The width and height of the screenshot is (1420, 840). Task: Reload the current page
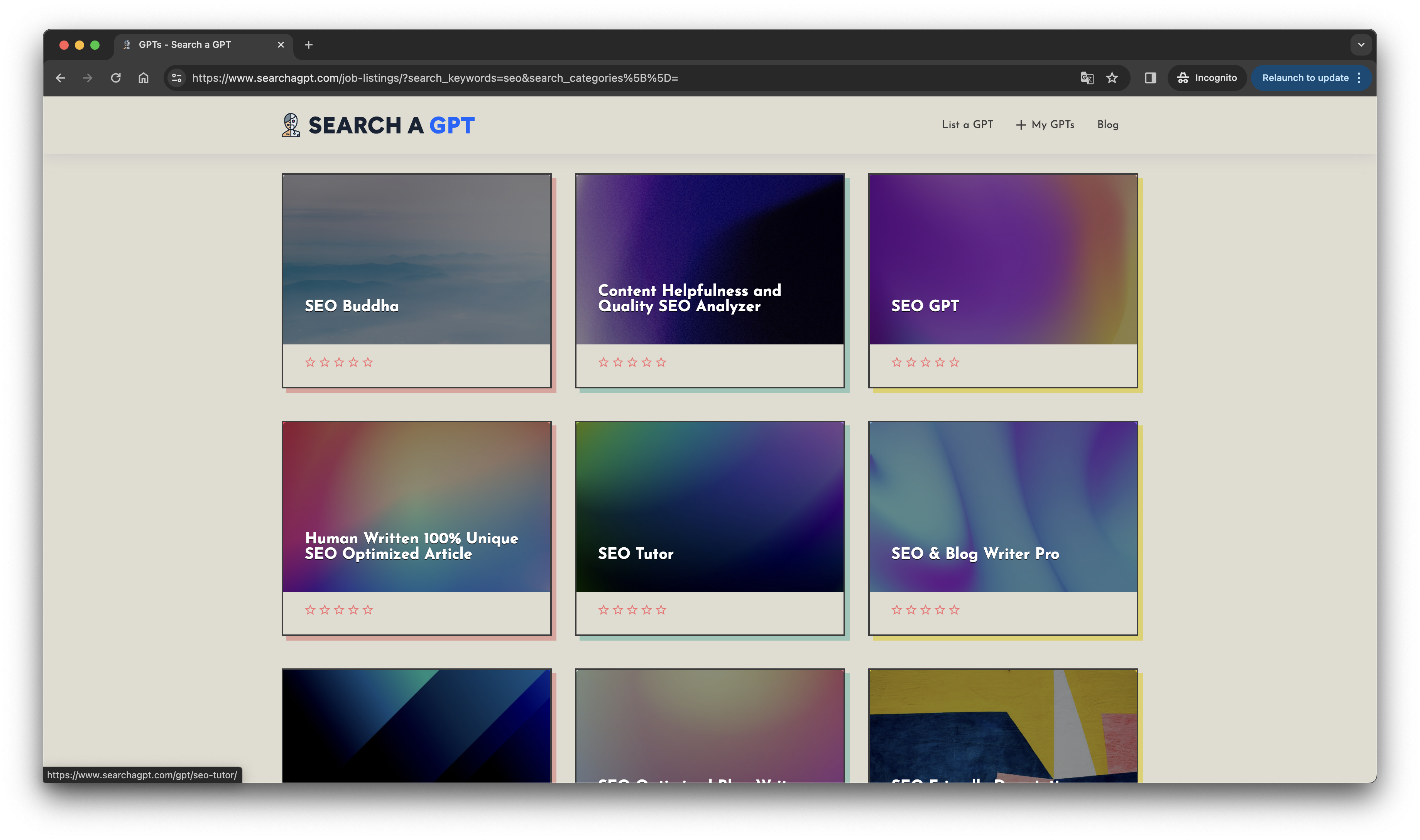pos(115,78)
